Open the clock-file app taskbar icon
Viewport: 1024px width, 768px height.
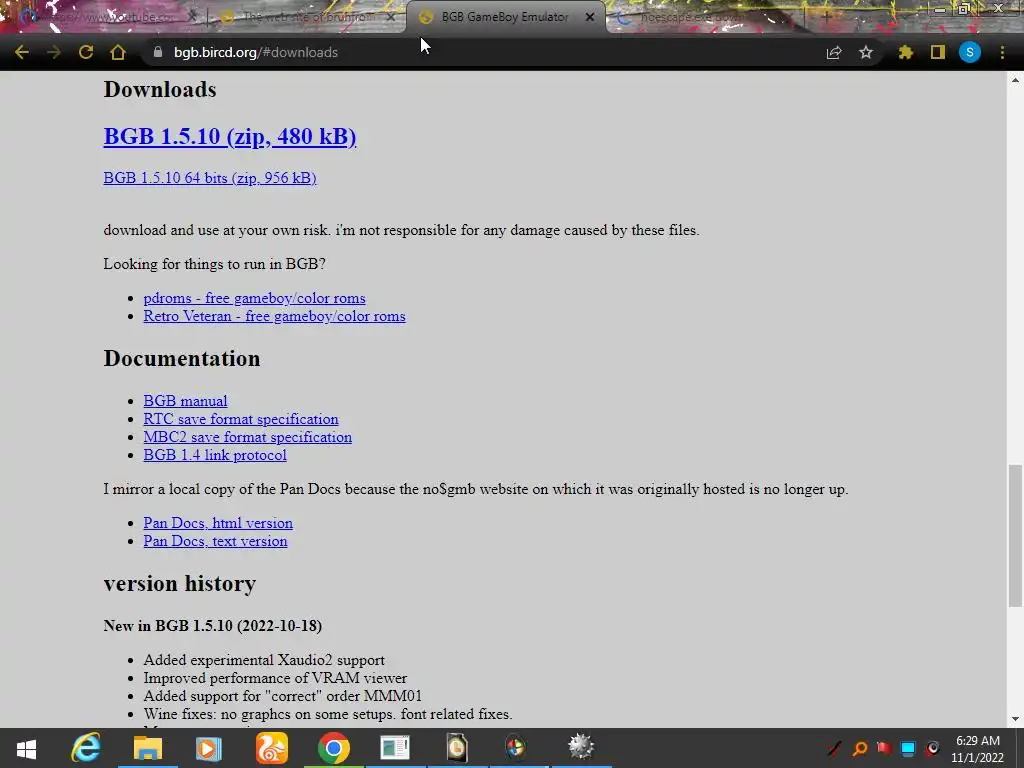pyautogui.click(x=456, y=748)
